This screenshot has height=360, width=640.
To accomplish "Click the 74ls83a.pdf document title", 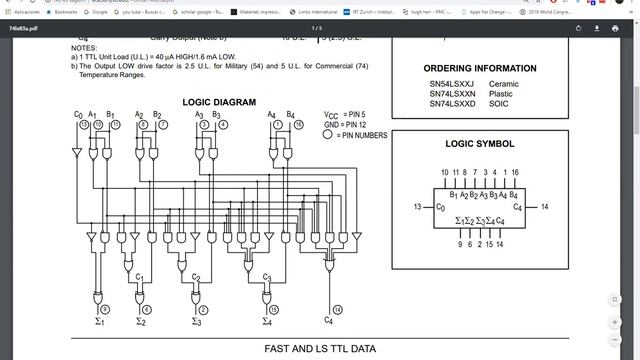I will click(23, 29).
